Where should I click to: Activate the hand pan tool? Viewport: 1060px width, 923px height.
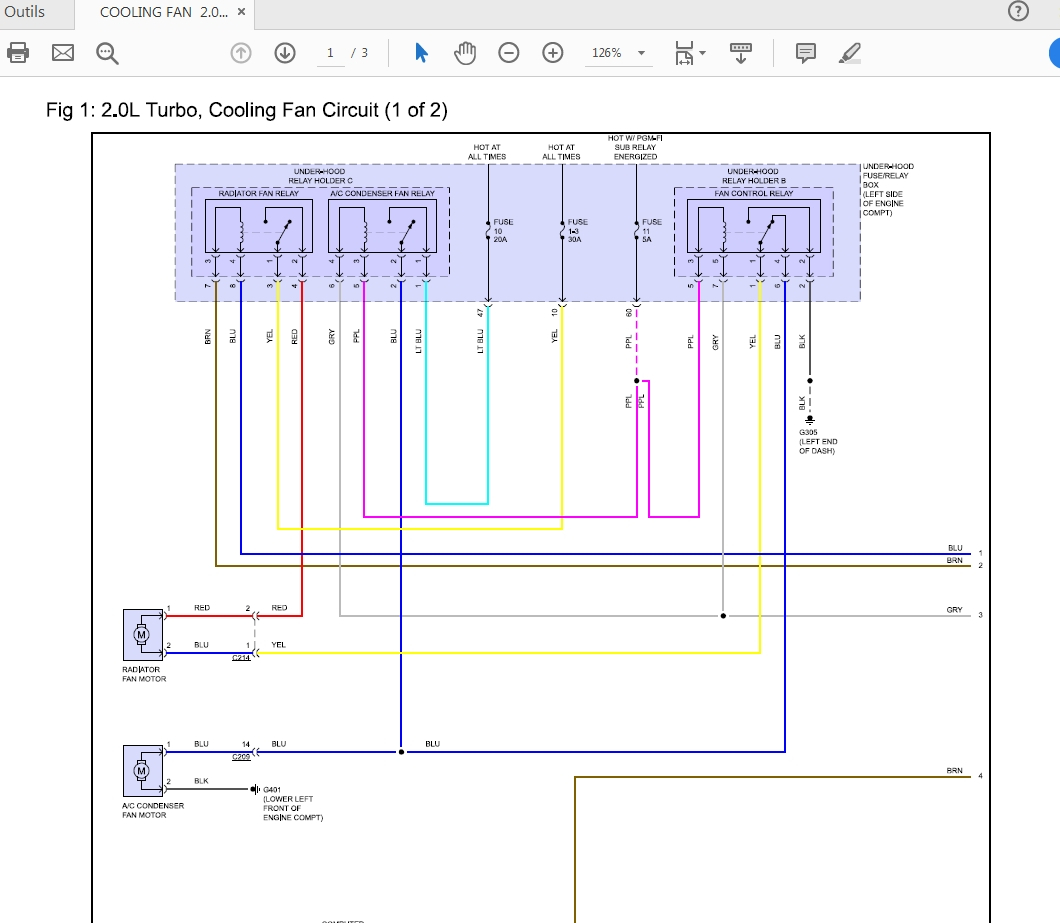tap(465, 53)
